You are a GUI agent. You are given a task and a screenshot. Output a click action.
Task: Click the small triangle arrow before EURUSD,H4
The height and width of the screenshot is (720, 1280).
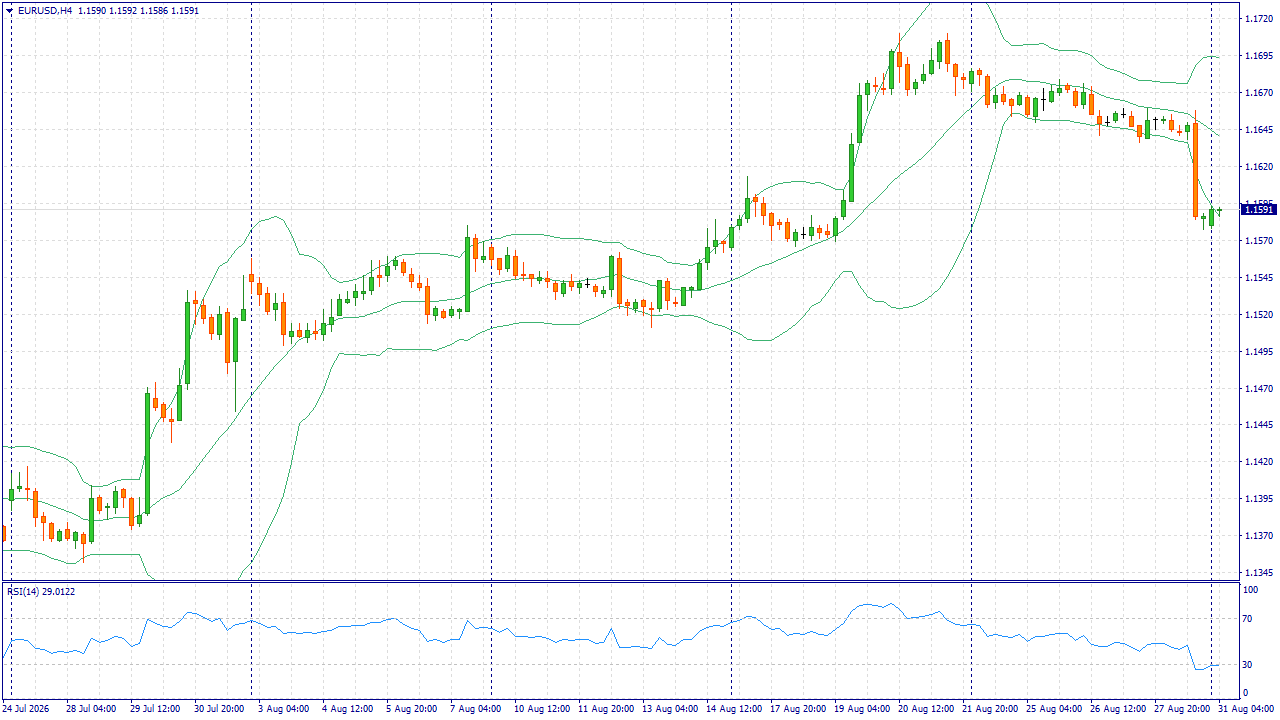(9, 10)
